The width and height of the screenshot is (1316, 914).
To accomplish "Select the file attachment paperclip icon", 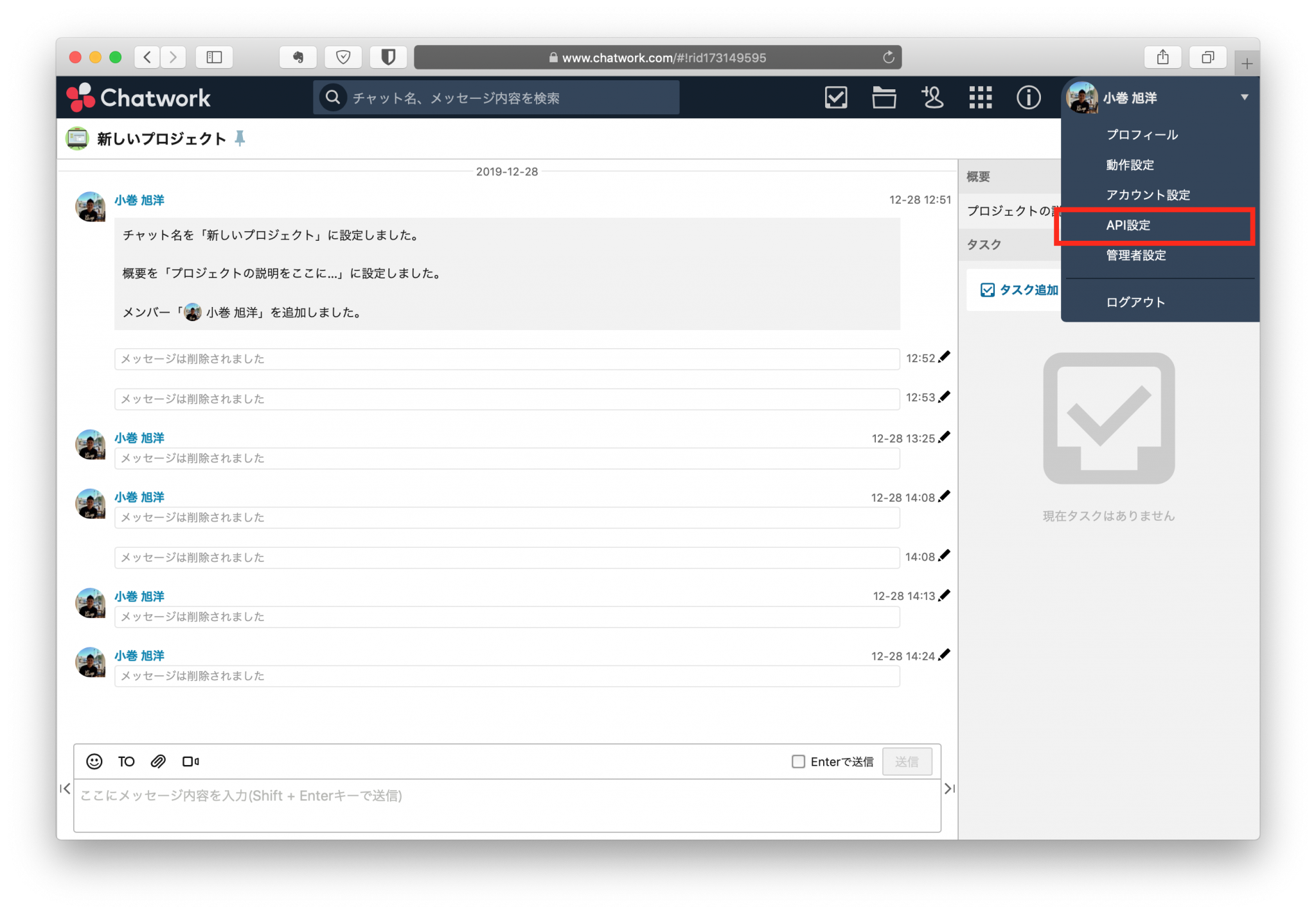I will (158, 761).
